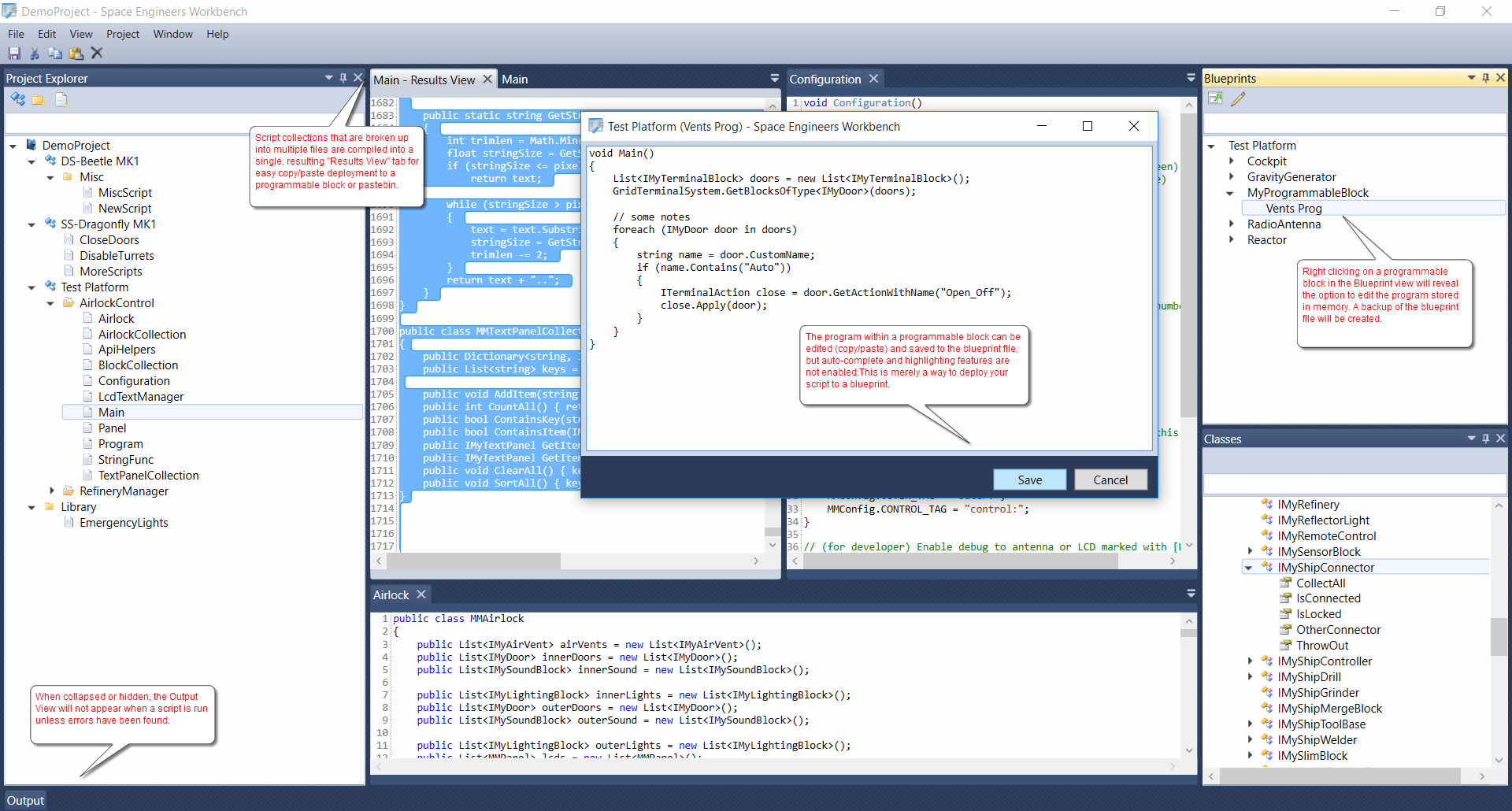
Task: Click the import blueprint icon in Blueprints panel
Action: point(1215,98)
